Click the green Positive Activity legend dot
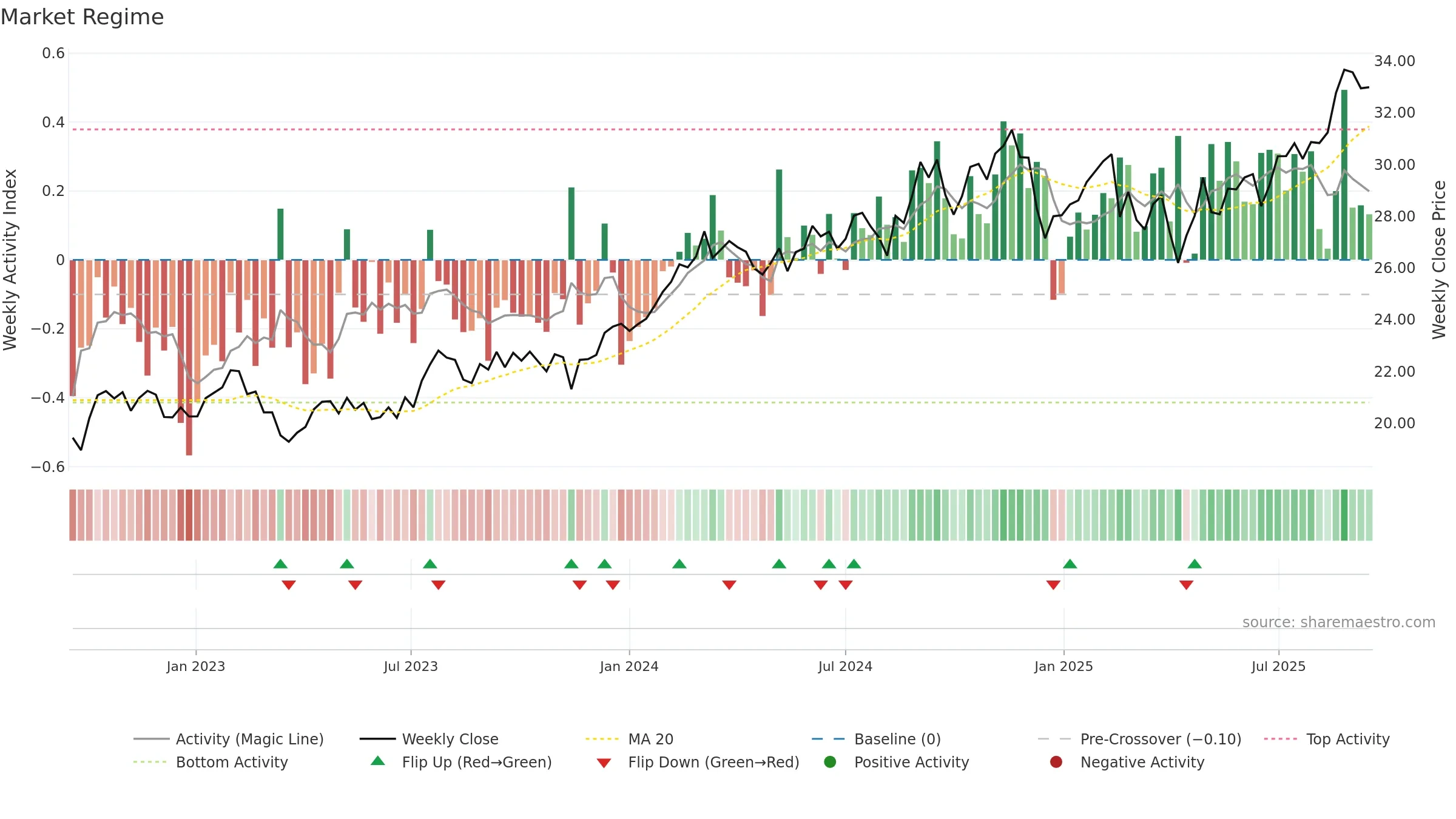This screenshot has height=819, width=1456. click(x=831, y=762)
